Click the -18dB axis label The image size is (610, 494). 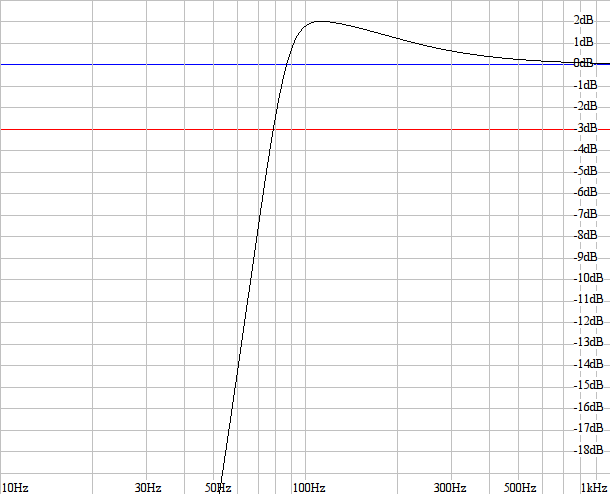tap(588, 450)
